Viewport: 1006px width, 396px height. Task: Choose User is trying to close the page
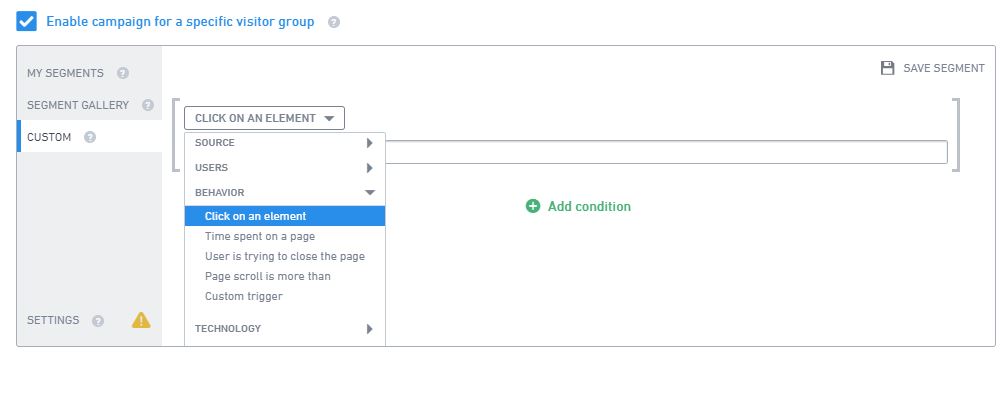tap(285, 256)
